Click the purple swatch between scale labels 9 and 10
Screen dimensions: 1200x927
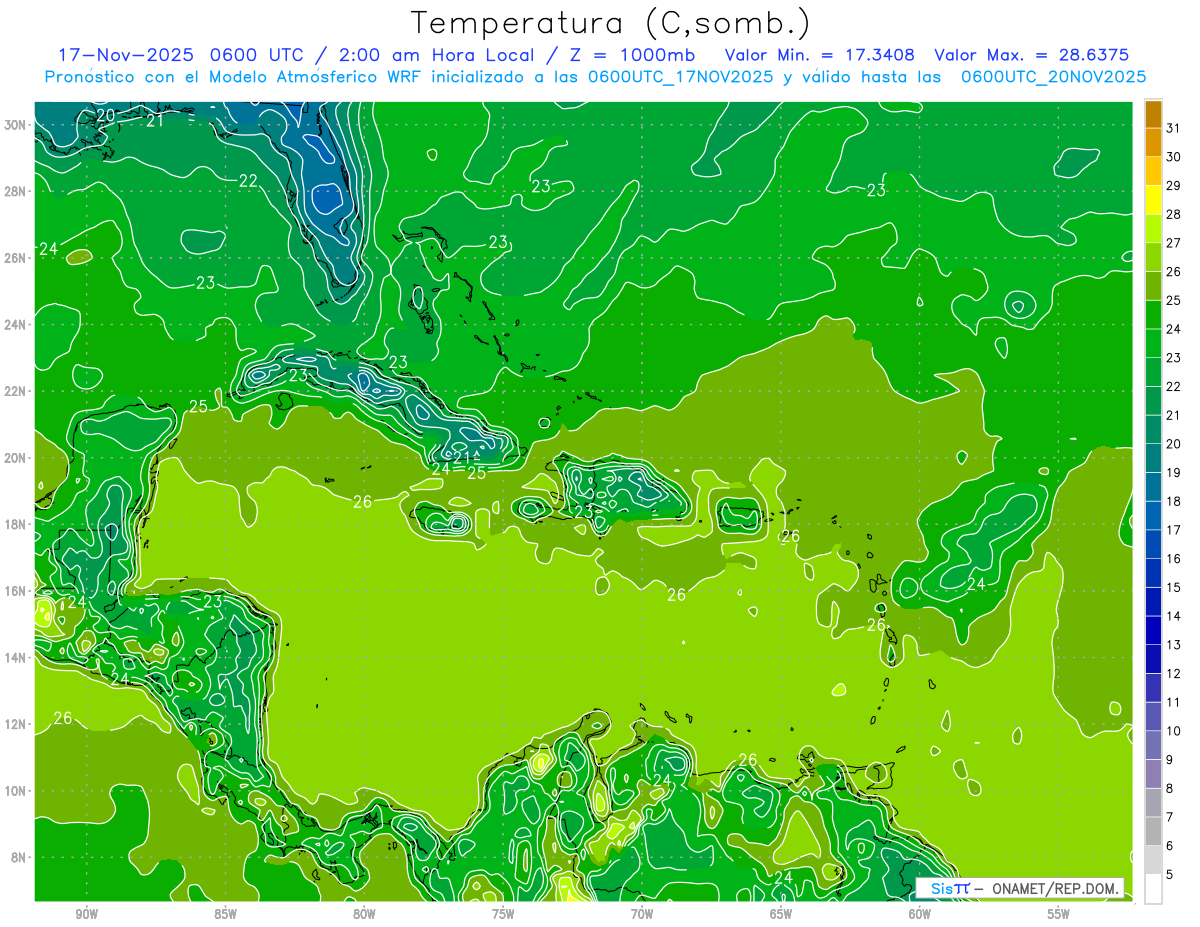tap(1153, 745)
